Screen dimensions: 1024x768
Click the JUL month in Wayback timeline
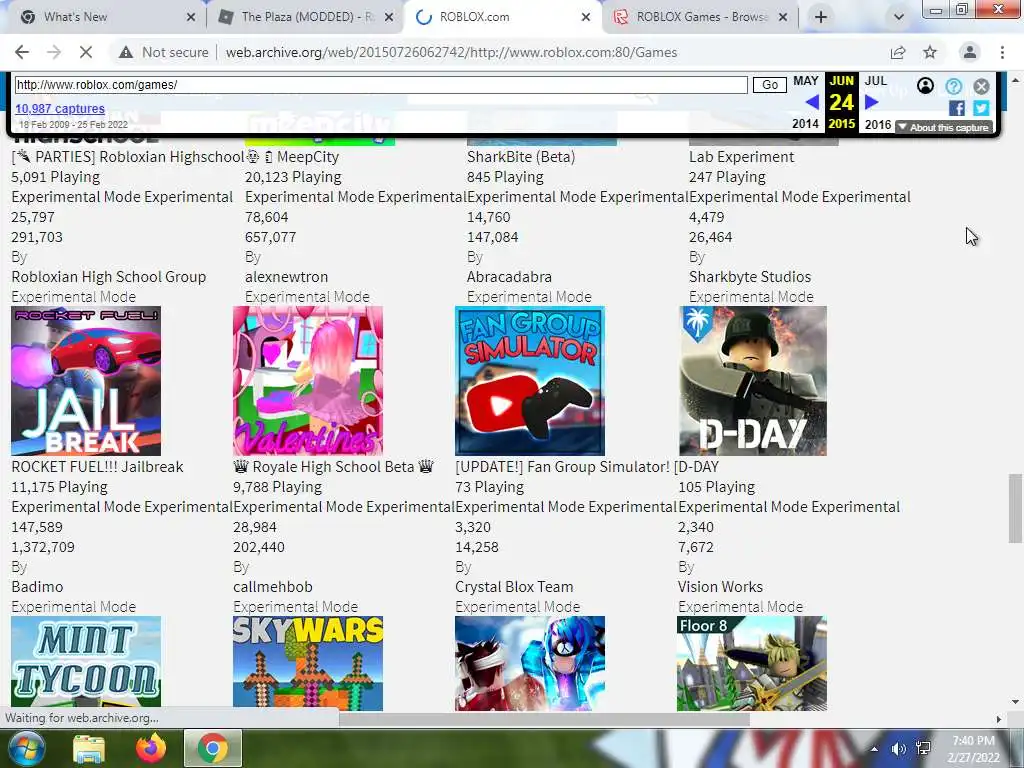click(876, 81)
